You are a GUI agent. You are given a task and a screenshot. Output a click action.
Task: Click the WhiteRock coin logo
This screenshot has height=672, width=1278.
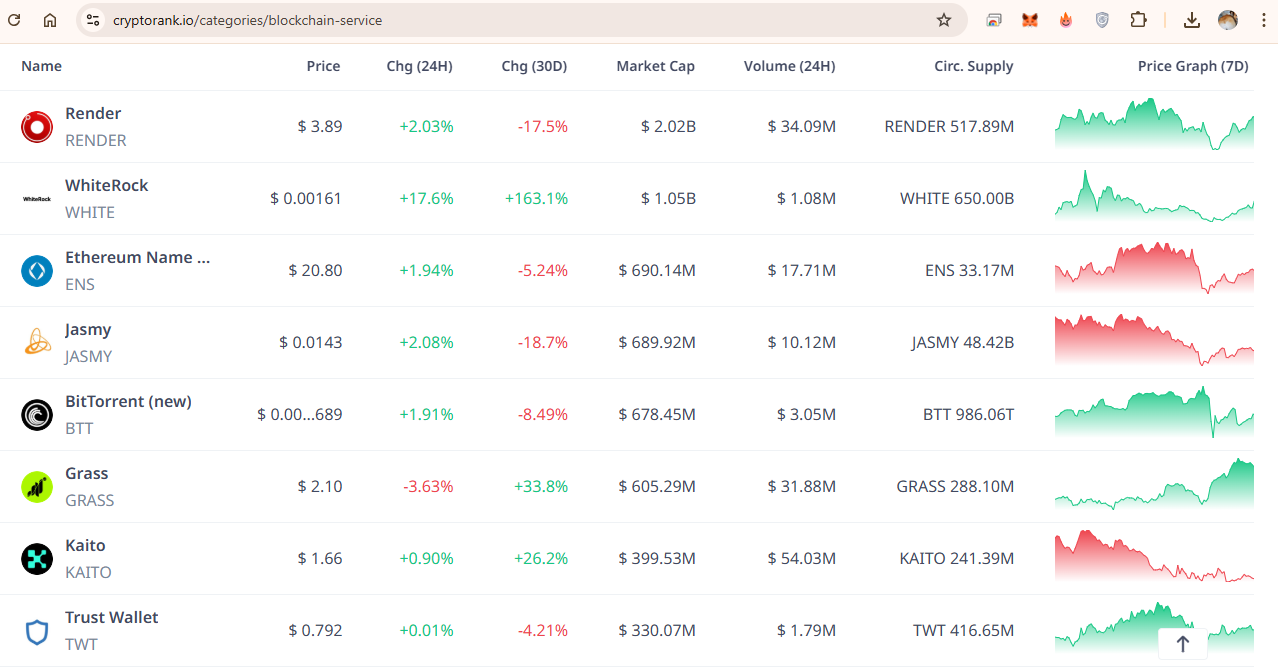point(37,199)
